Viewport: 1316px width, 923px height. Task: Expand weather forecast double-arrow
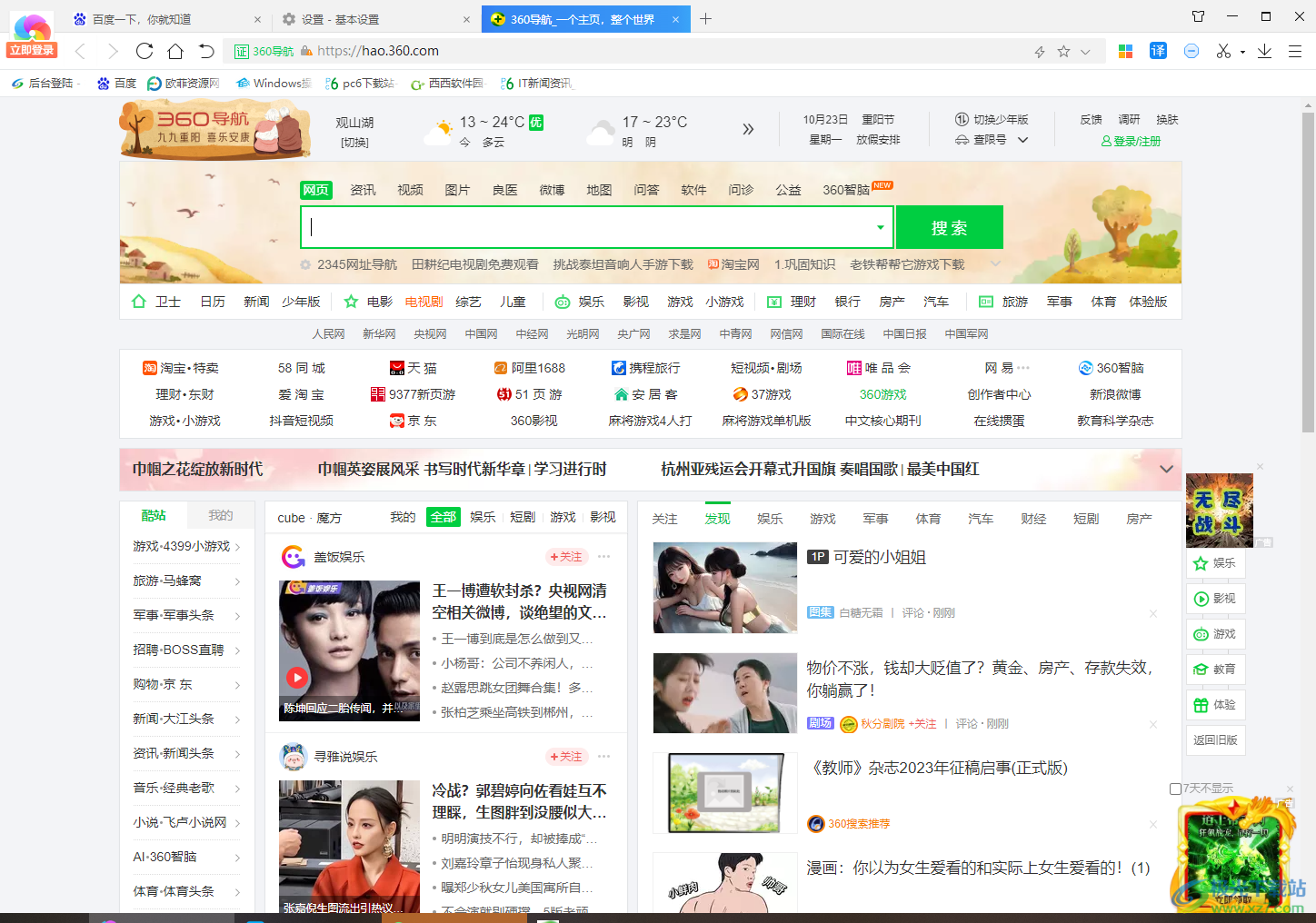pyautogui.click(x=748, y=129)
